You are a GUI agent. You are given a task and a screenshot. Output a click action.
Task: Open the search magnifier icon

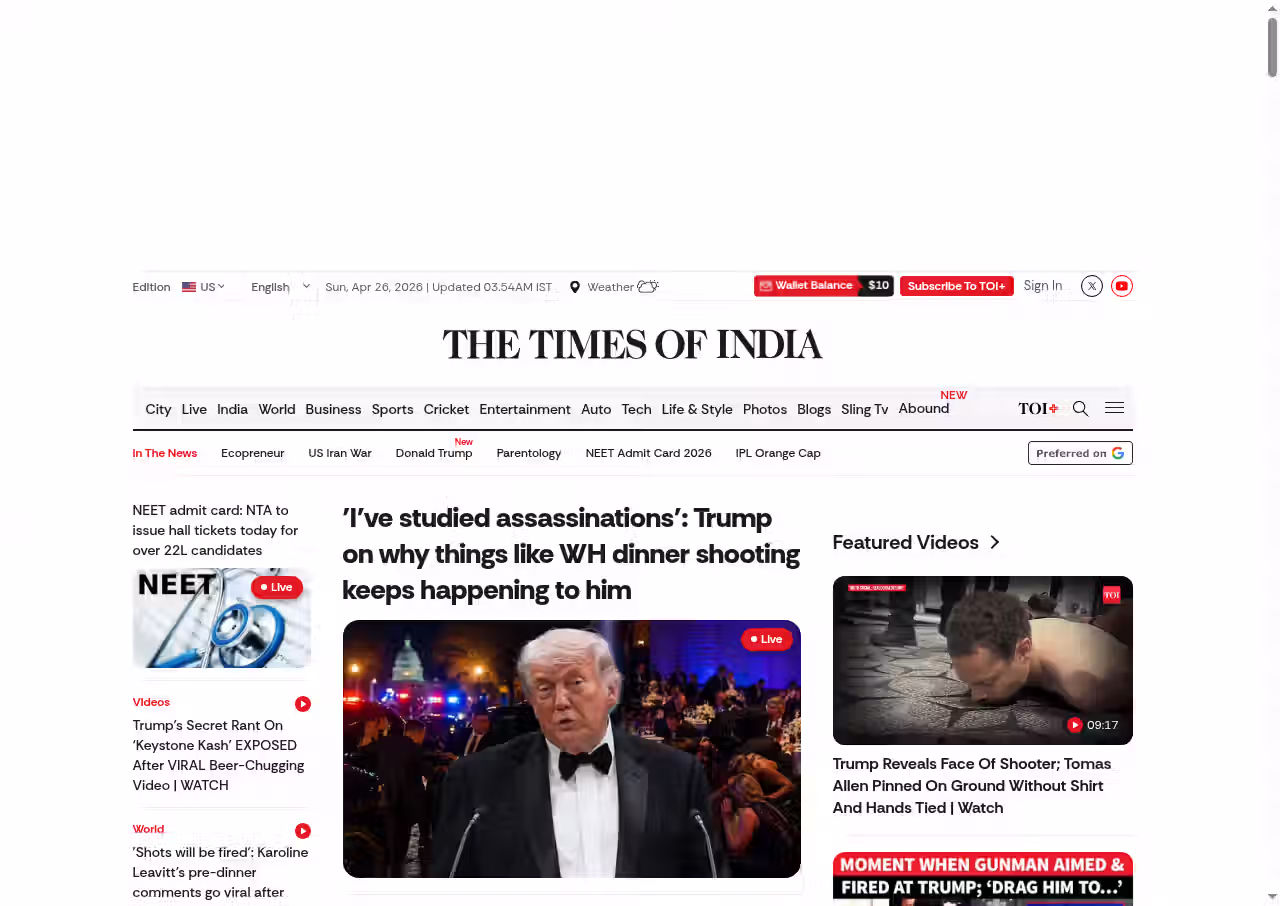click(1080, 408)
